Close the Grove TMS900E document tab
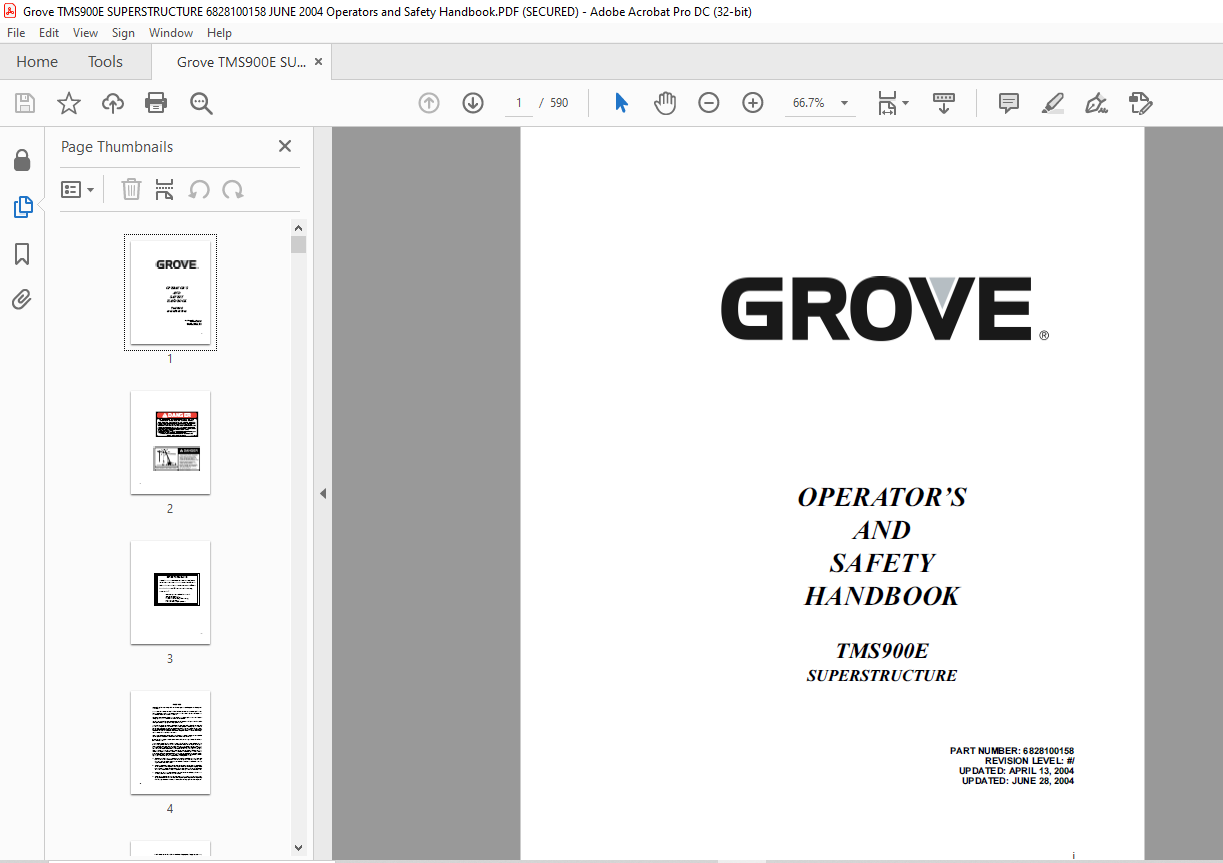The image size is (1223, 863). [x=318, y=62]
